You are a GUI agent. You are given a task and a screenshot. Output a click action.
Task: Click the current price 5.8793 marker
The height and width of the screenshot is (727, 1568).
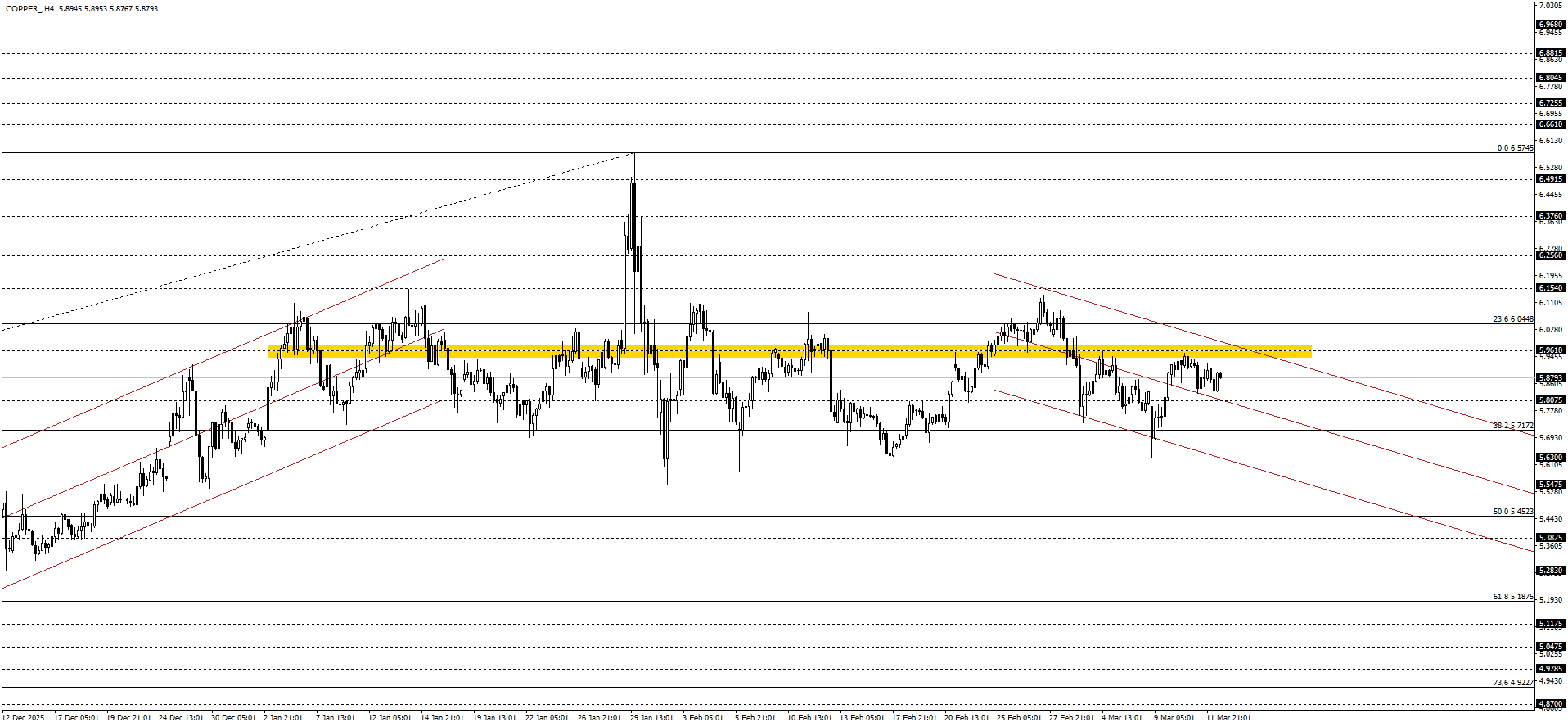pos(1551,378)
